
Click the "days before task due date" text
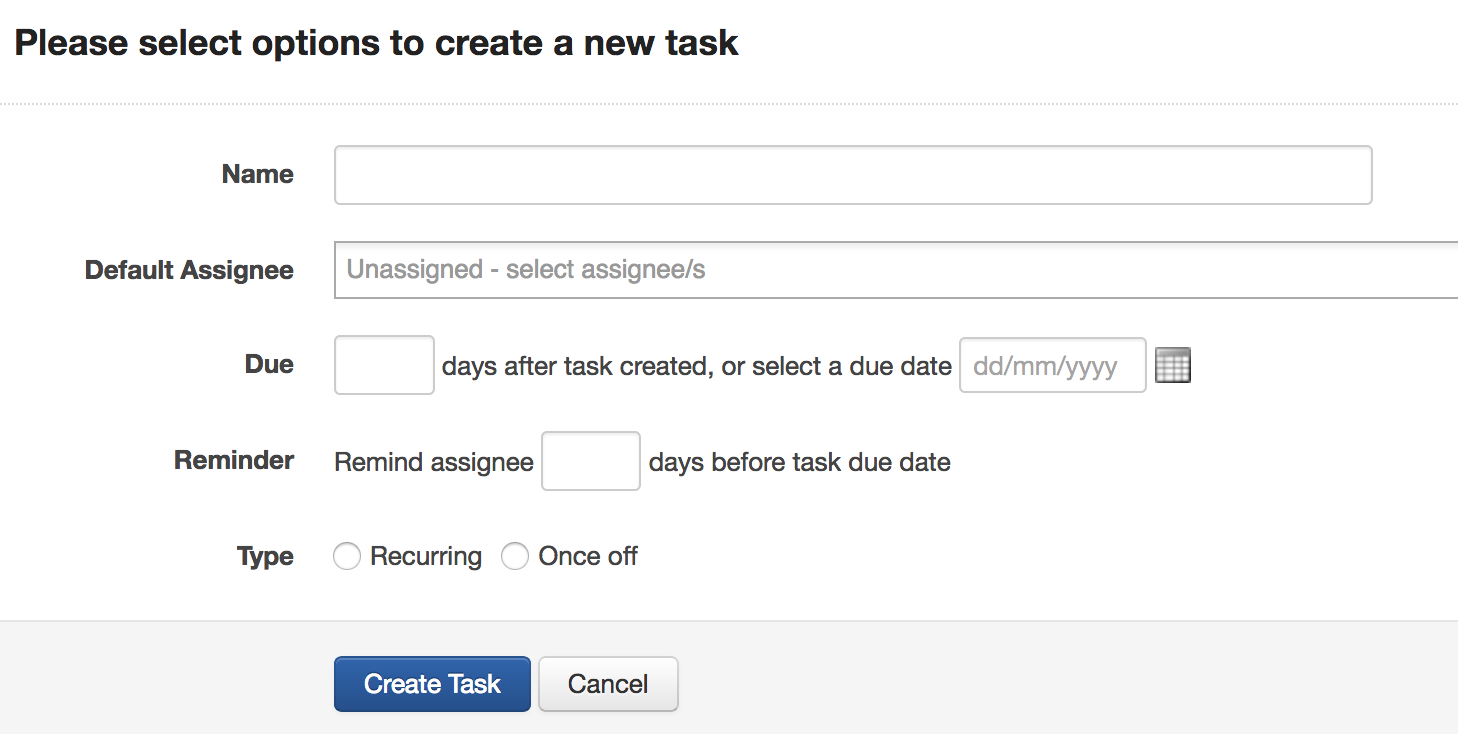tap(799, 462)
